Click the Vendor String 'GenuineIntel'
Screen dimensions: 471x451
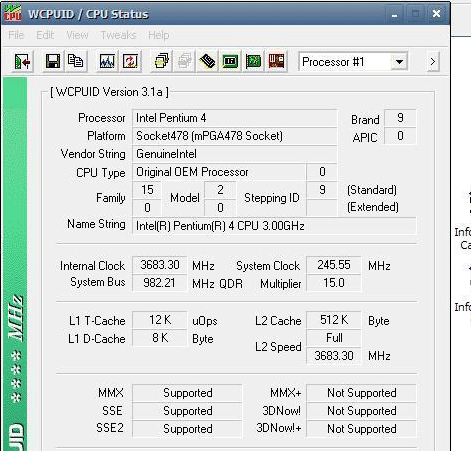[235, 154]
